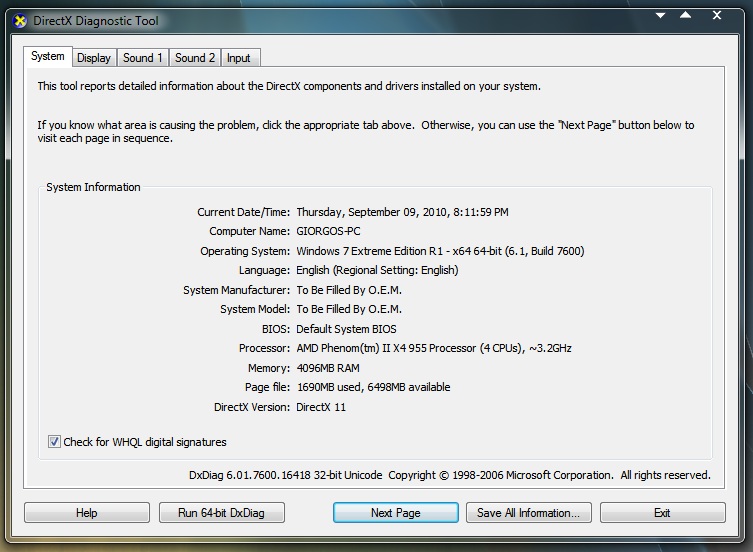Open the Sound 2 tab

pyautogui.click(x=194, y=58)
